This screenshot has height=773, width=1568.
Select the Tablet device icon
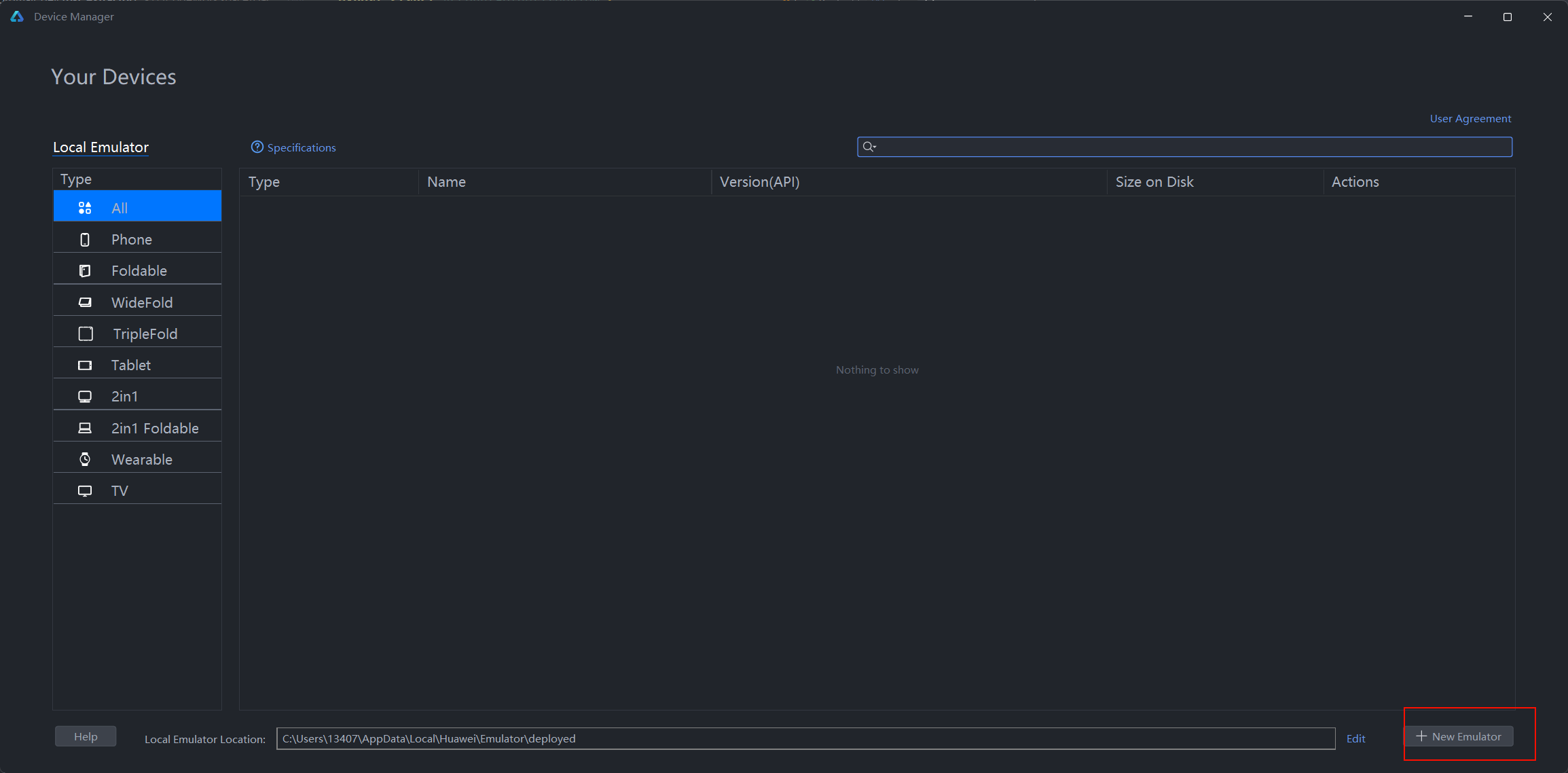(85, 365)
